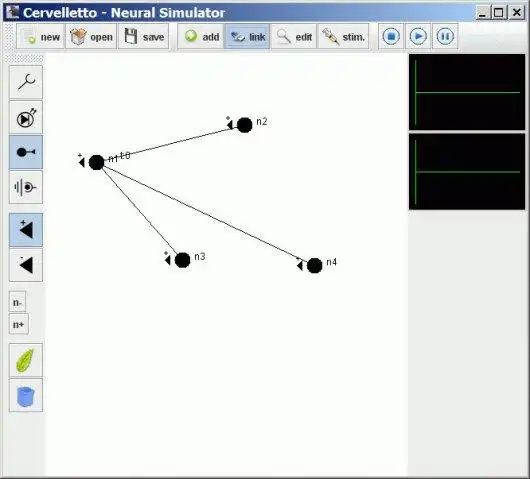Choose the neuron with arrow firing tool
The height and width of the screenshot is (479, 530).
pyautogui.click(x=26, y=117)
